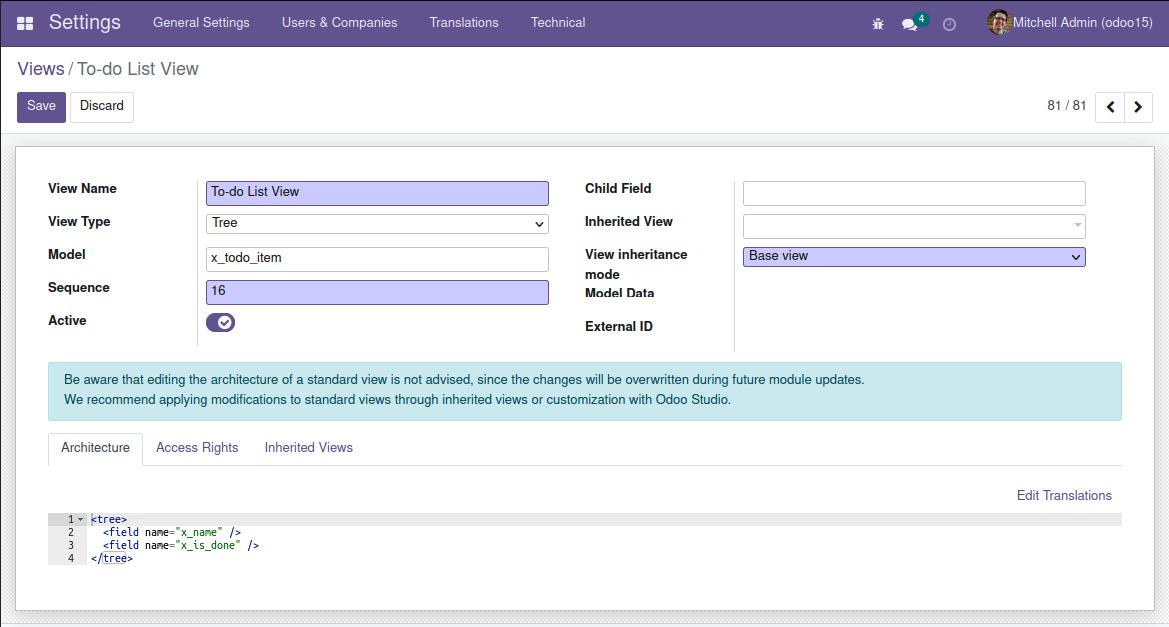The width and height of the screenshot is (1169, 627).
Task: Switch to Architecture tab
Action: [95, 448]
